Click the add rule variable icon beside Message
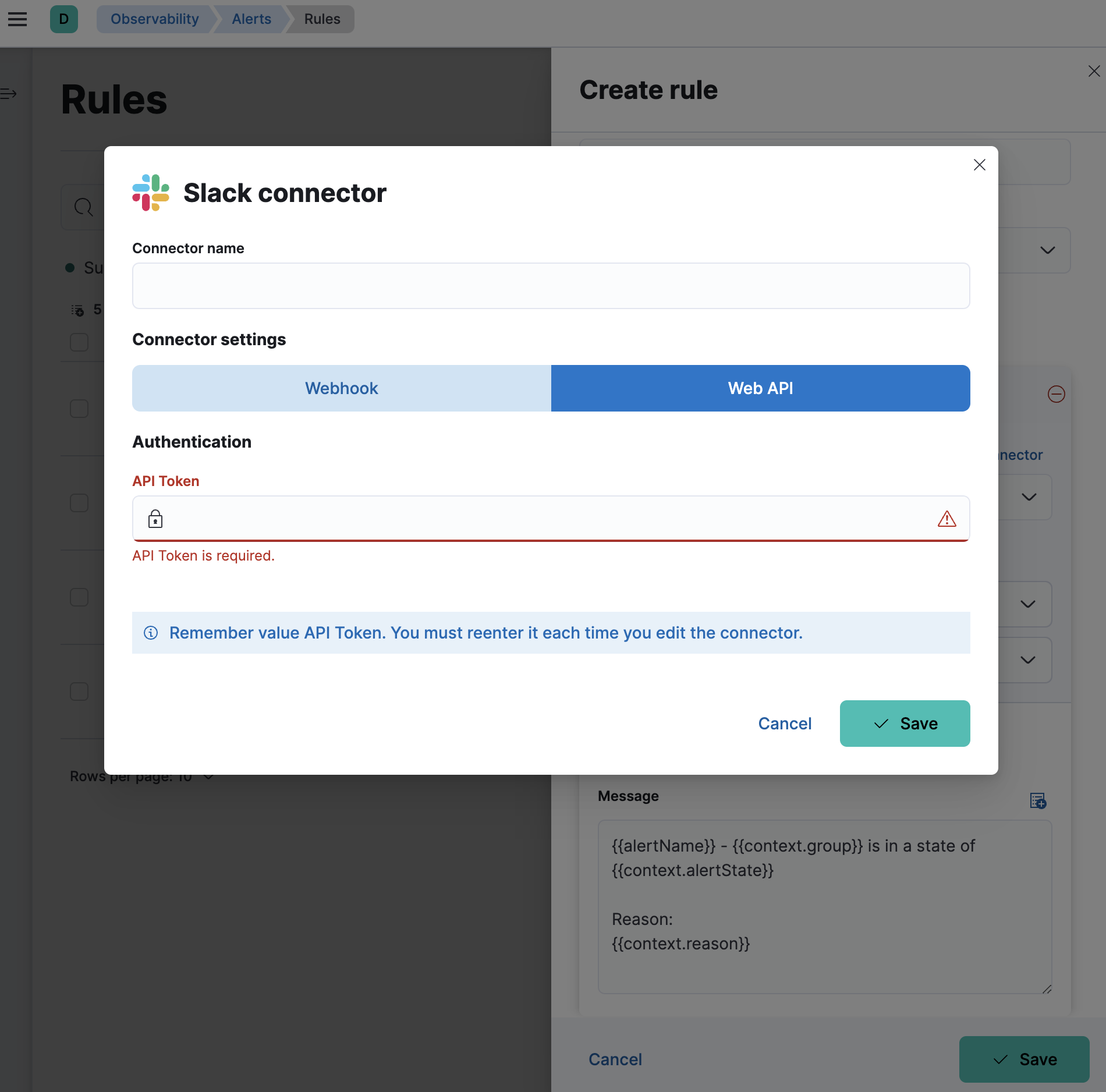The width and height of the screenshot is (1106, 1092). [x=1039, y=801]
